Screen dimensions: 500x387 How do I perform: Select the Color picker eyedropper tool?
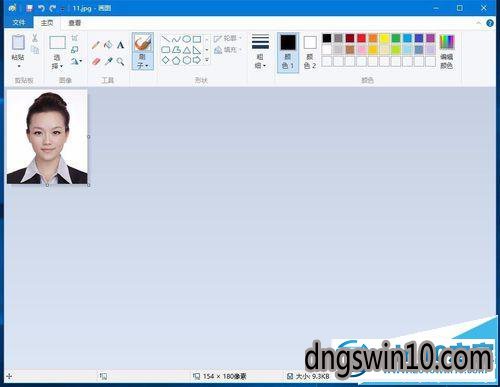(108, 61)
